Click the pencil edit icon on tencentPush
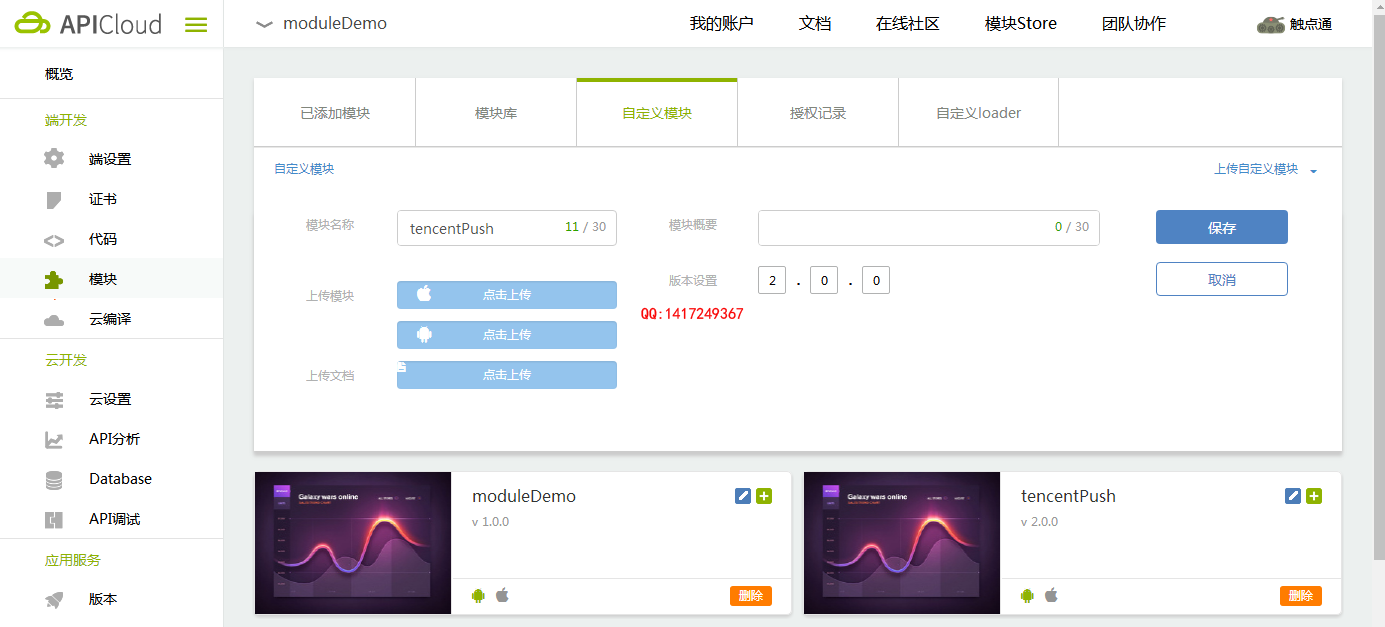The image size is (1385, 627). coord(1292,496)
